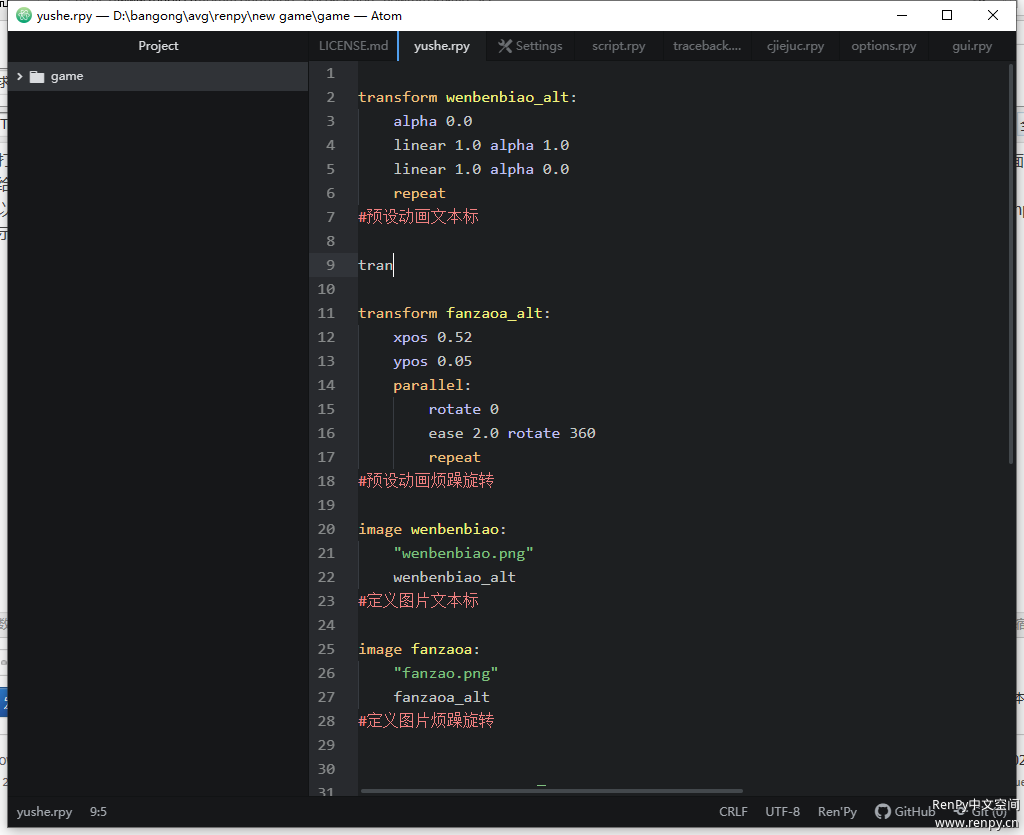1024x835 pixels.
Task: Close the Atom window
Action: coord(993,15)
